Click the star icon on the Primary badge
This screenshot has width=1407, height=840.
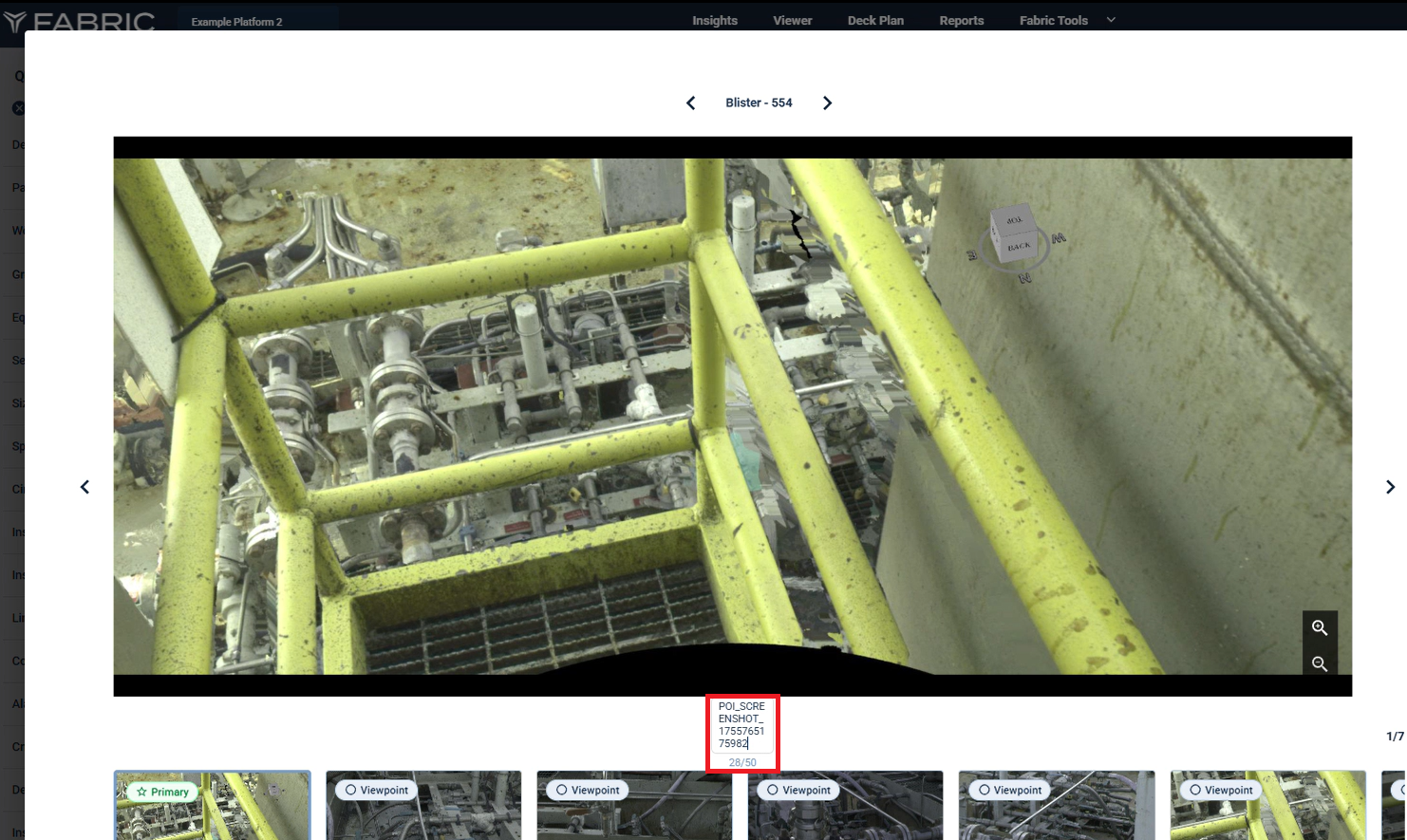pyautogui.click(x=142, y=791)
